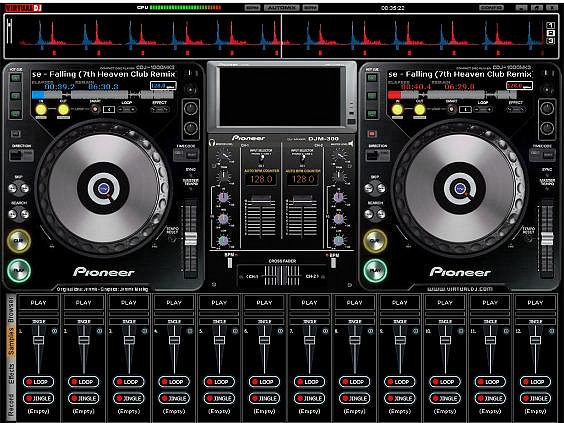Toggle the red record button on right deck
The height and width of the screenshot is (423, 564).
(372, 134)
